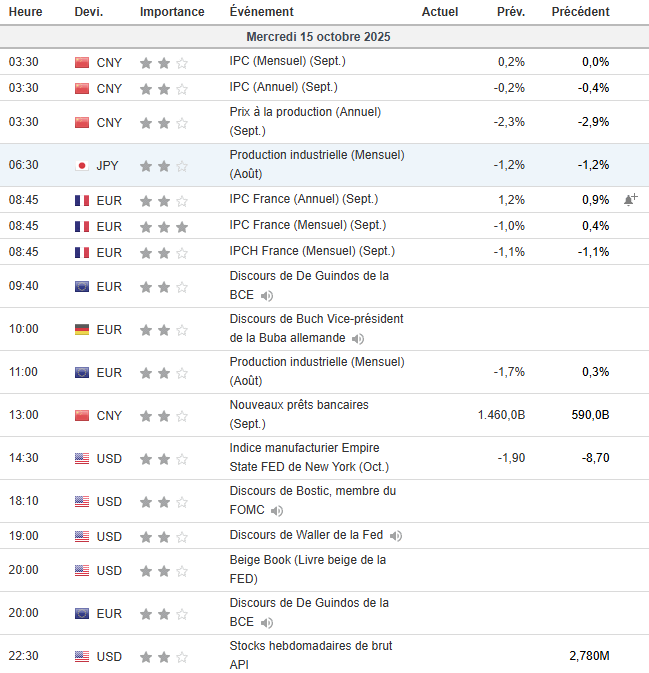Screen dimensions: 649x673
Task: Open Prix à la production (Annuel) event
Action: (305, 121)
